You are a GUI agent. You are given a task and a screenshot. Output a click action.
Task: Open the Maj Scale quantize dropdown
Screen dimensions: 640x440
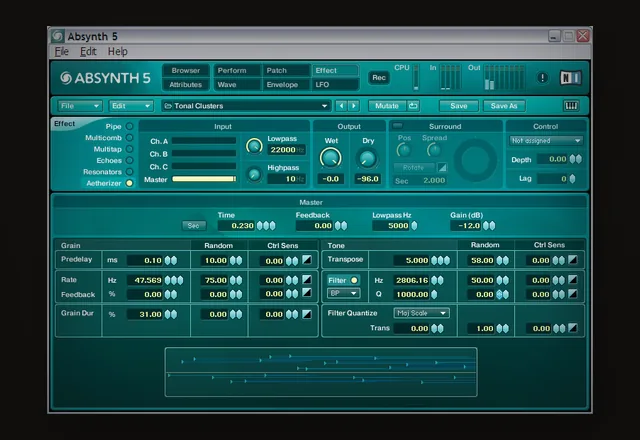click(x=422, y=313)
